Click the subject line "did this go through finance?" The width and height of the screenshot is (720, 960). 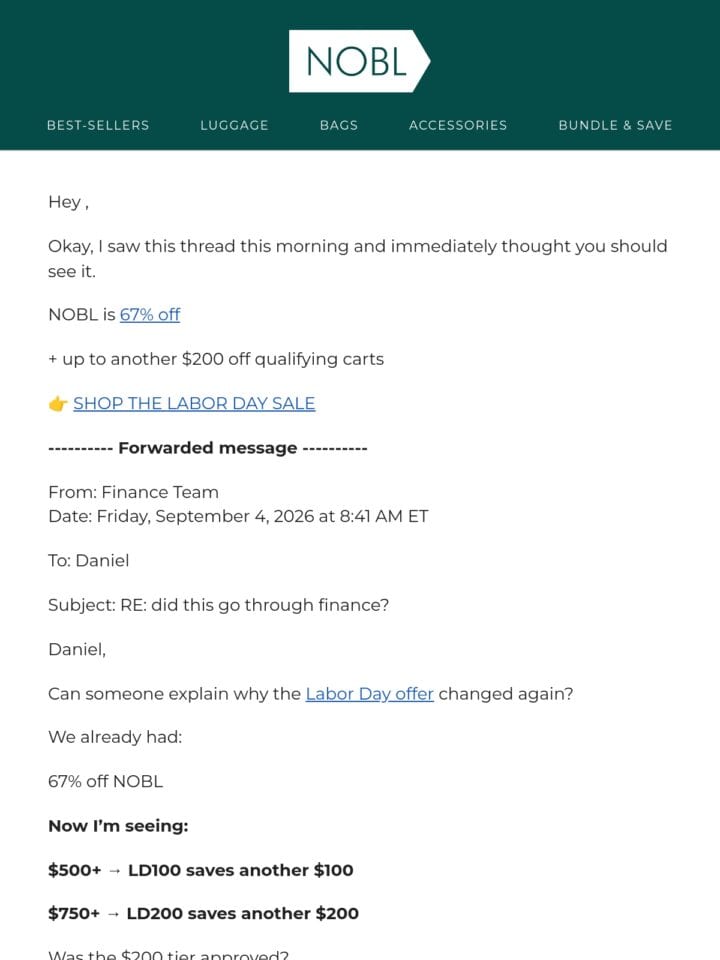[x=219, y=605]
